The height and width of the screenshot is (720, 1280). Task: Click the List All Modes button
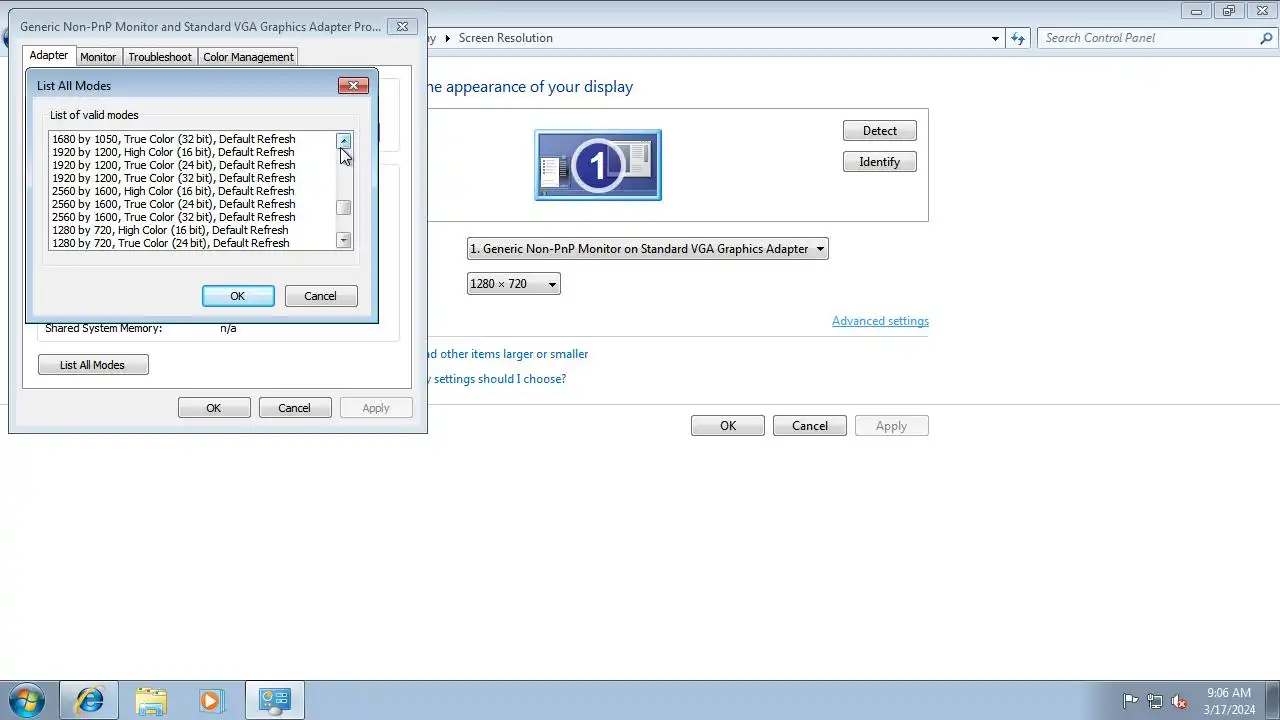[x=93, y=365]
